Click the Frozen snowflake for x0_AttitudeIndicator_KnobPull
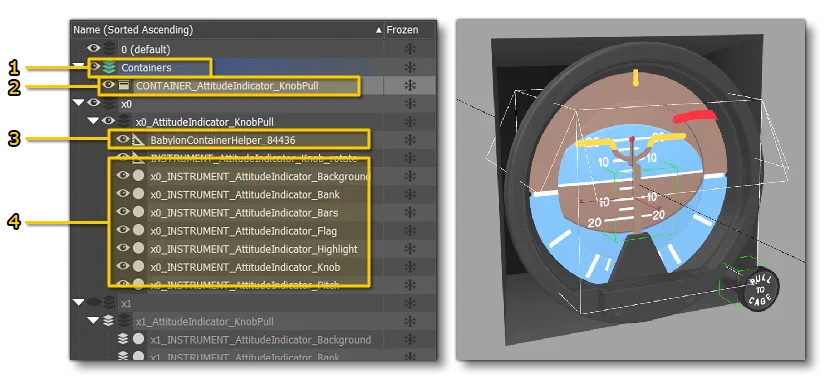 [410, 122]
